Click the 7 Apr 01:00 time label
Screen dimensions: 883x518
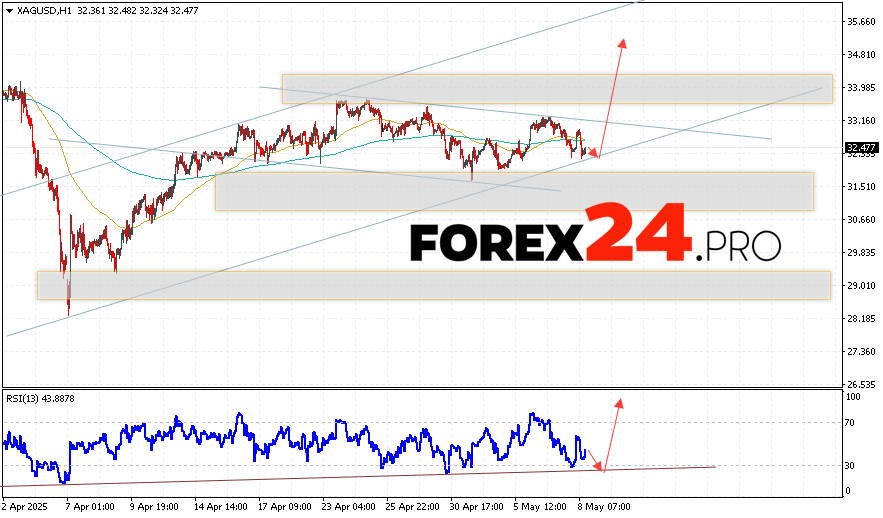(x=90, y=507)
